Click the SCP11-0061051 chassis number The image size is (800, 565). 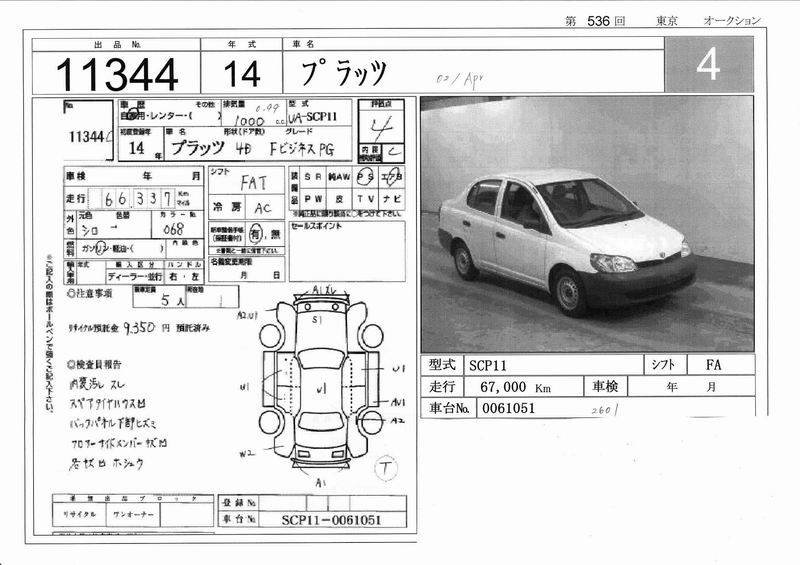331,520
